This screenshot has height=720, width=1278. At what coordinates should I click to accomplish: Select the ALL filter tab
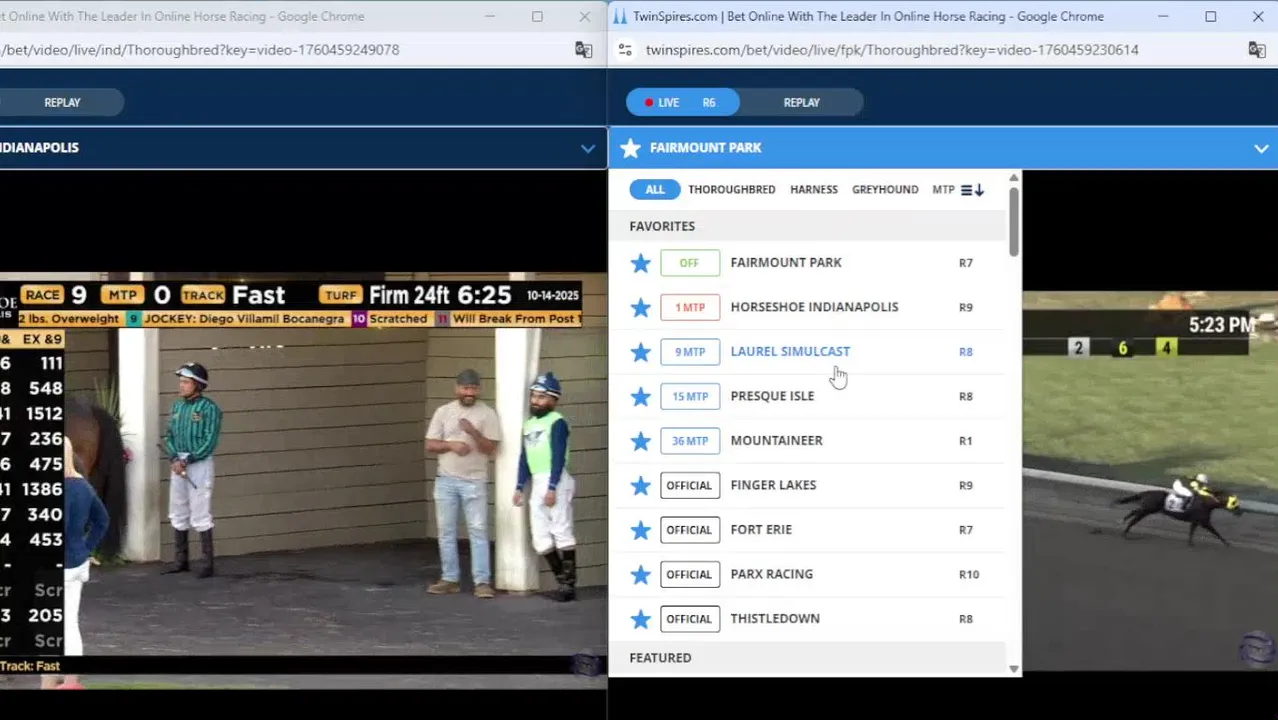655,189
